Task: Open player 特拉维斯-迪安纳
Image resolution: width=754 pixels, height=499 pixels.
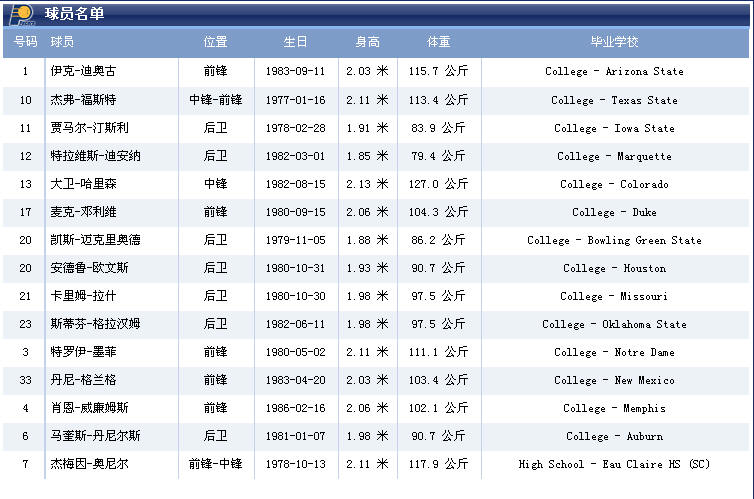Action: [x=95, y=156]
